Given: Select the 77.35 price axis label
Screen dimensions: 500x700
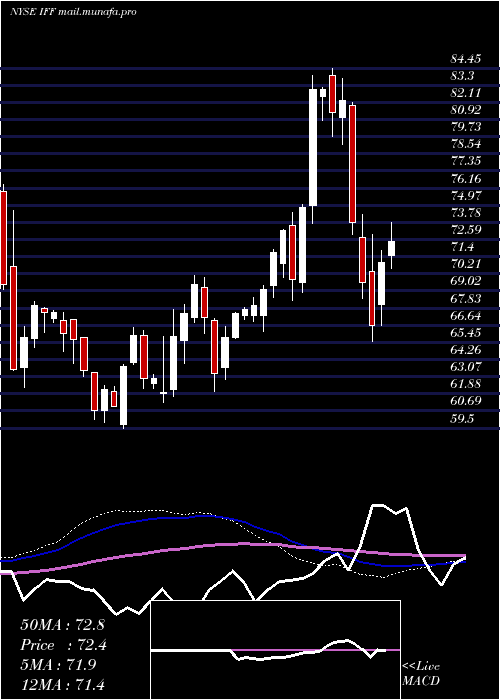Looking at the screenshot, I should pyautogui.click(x=465, y=161).
